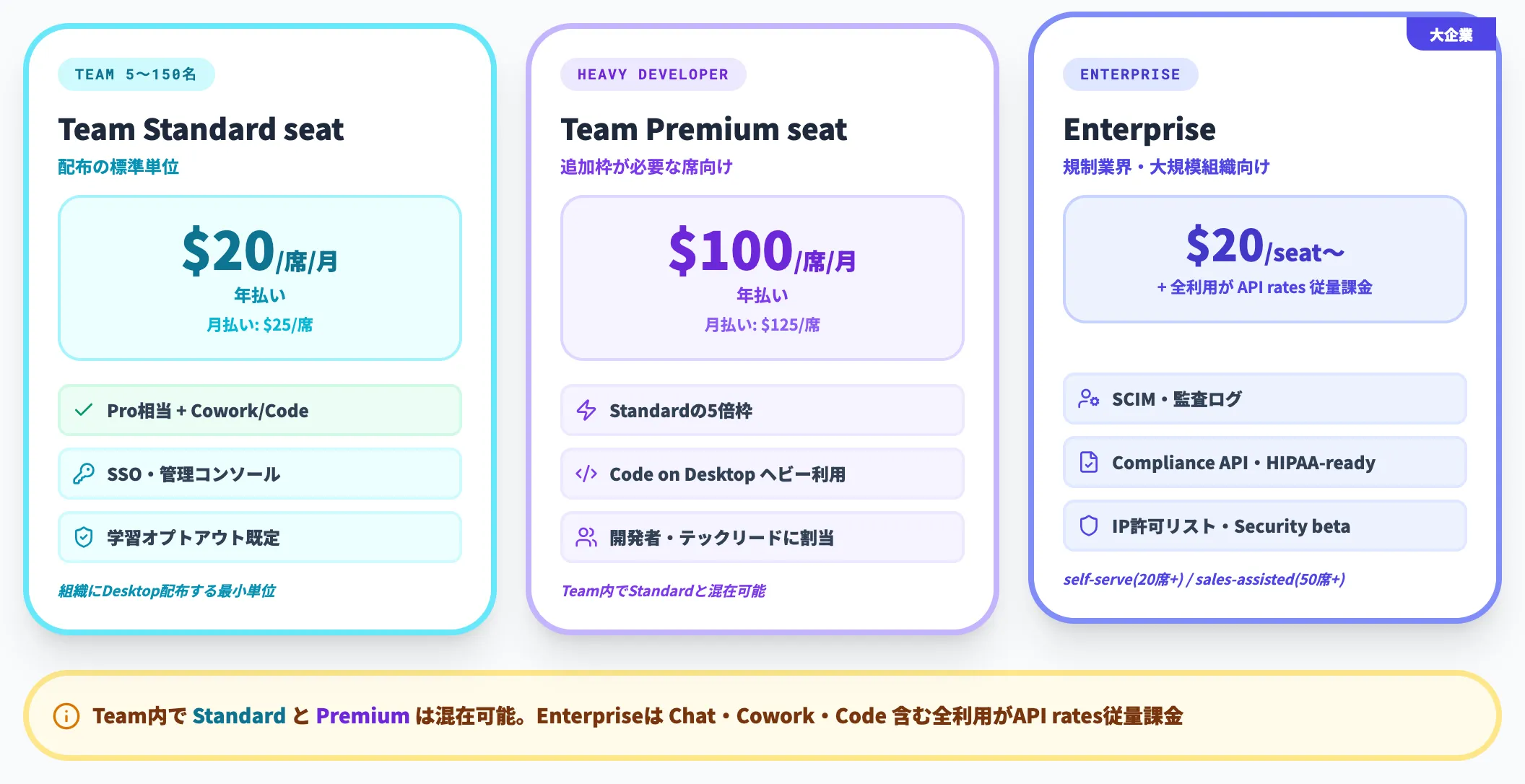Click the users icon beside 開発者・テックリードに割当
Screen dimensions: 1525x784
pos(586,537)
